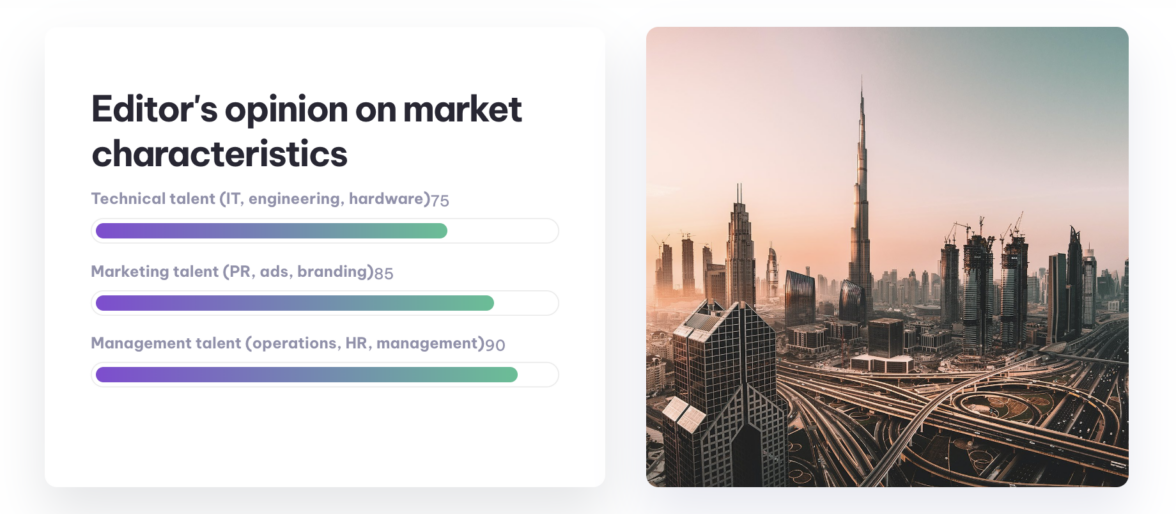Image resolution: width=1176 pixels, height=514 pixels.
Task: Click green end of Technical talent bar
Action: tap(435, 231)
